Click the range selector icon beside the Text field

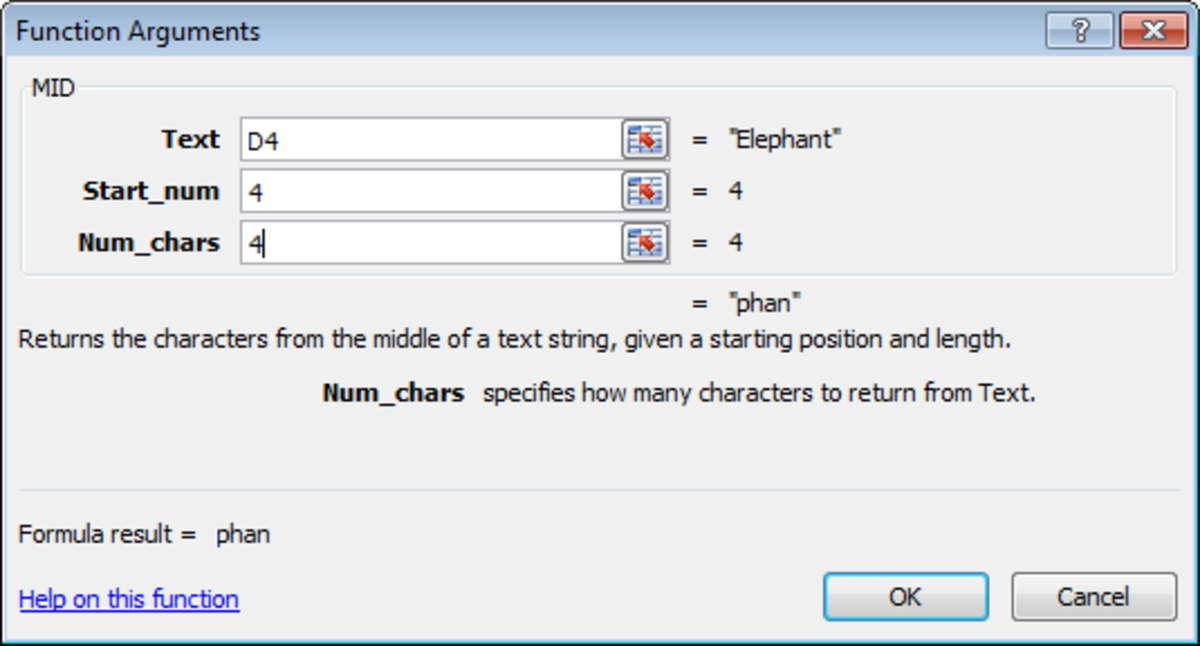coord(648,140)
